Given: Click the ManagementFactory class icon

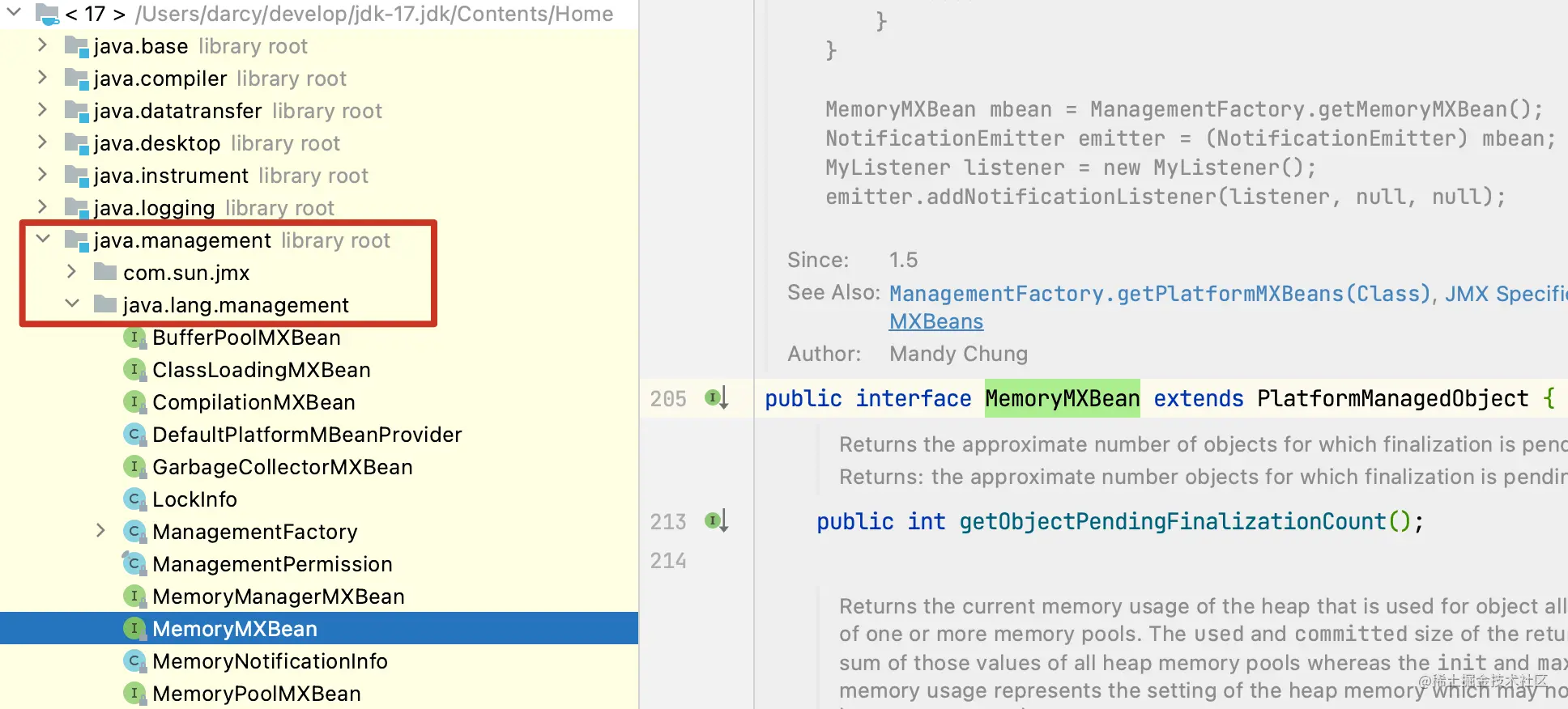Looking at the screenshot, I should [134, 531].
